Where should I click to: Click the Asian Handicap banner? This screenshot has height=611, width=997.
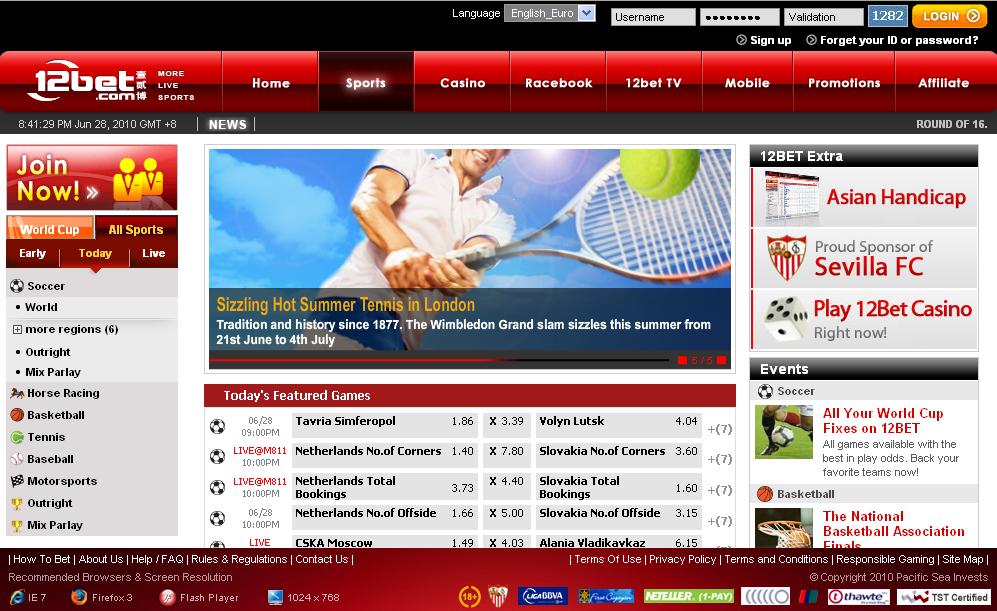(x=864, y=198)
